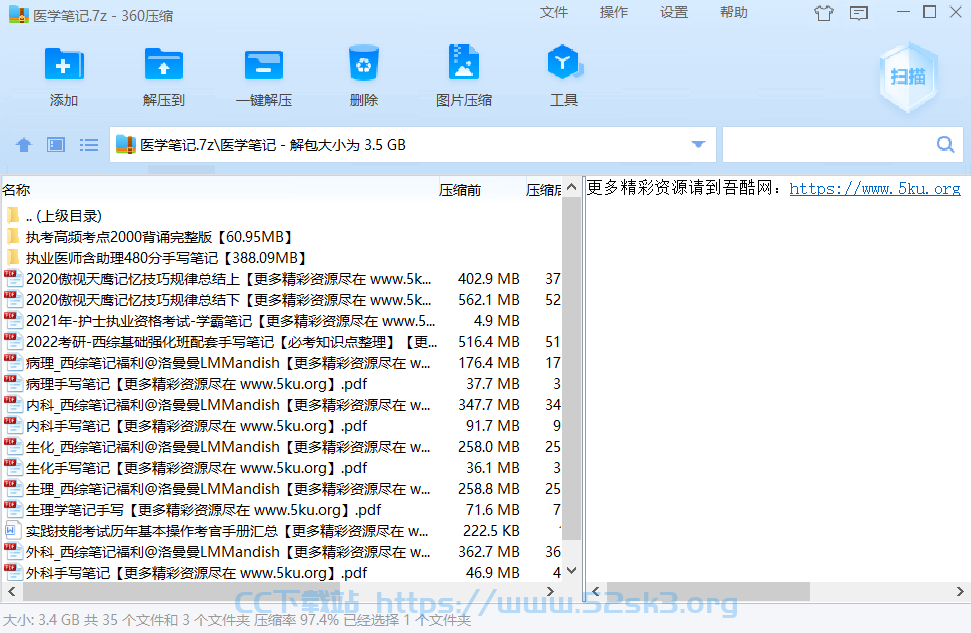Click the 91.7 MB size cell
Viewport: 971px width, 633px height.
click(x=493, y=426)
